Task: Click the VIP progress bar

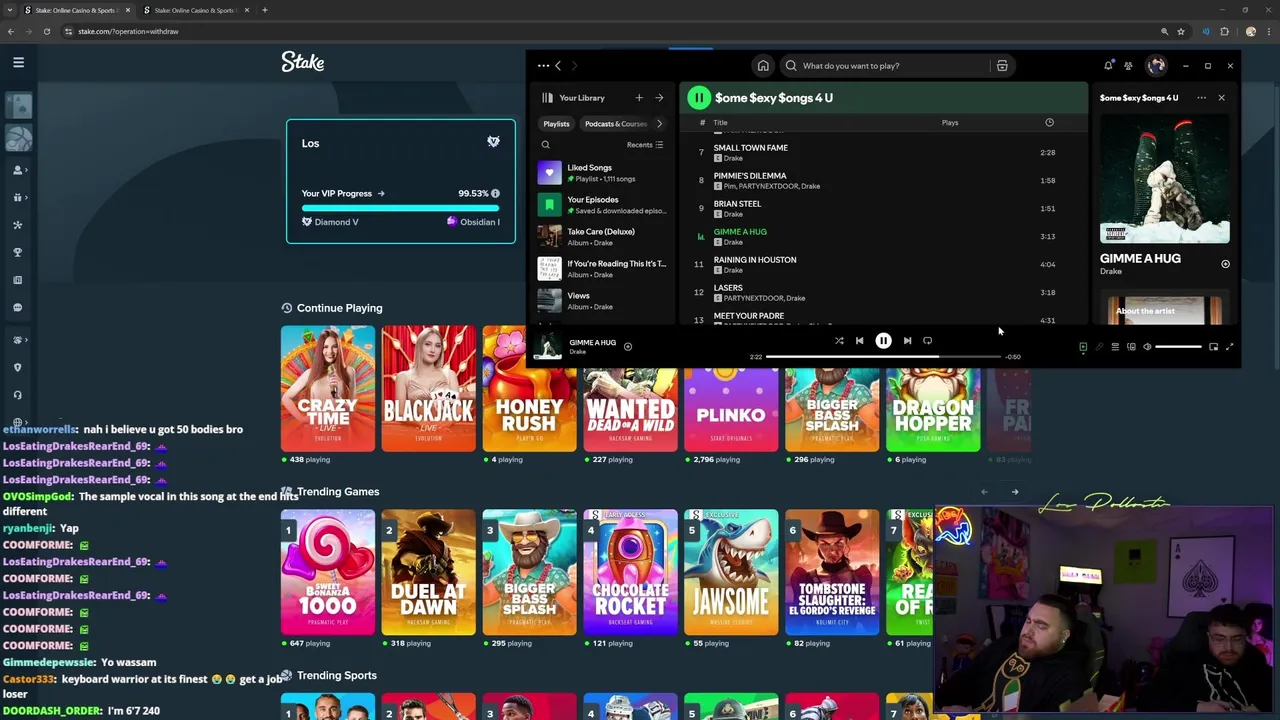Action: [x=400, y=208]
